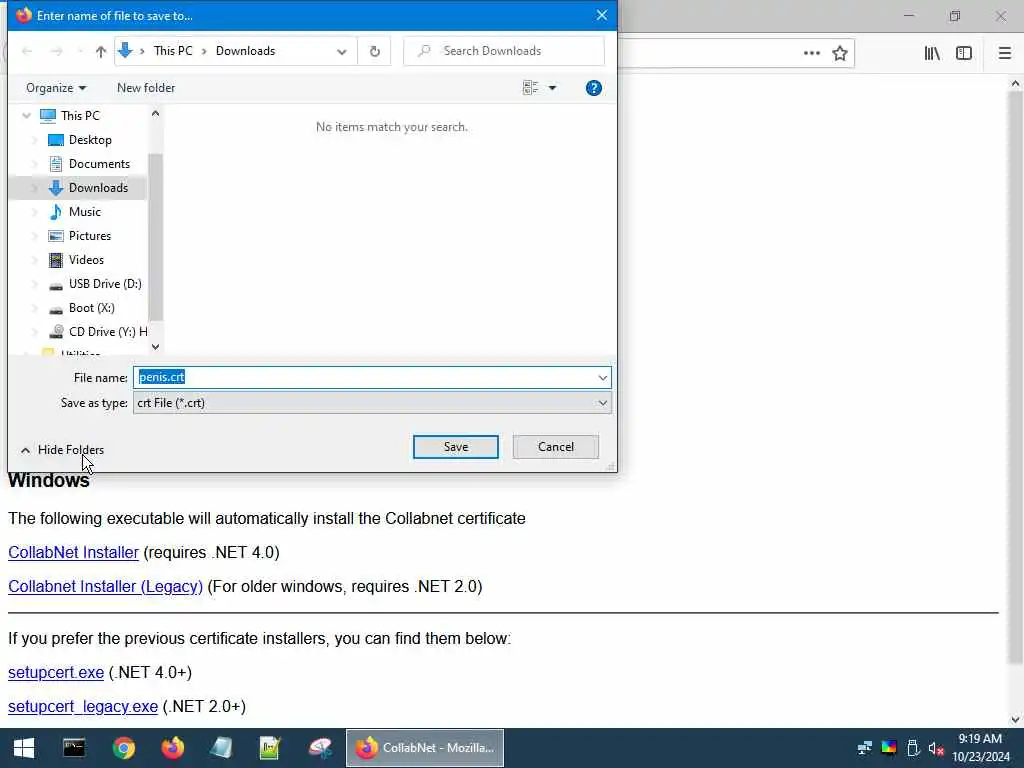Select Desktop in the folder tree
Image resolution: width=1024 pixels, height=768 pixels.
pyautogui.click(x=90, y=140)
